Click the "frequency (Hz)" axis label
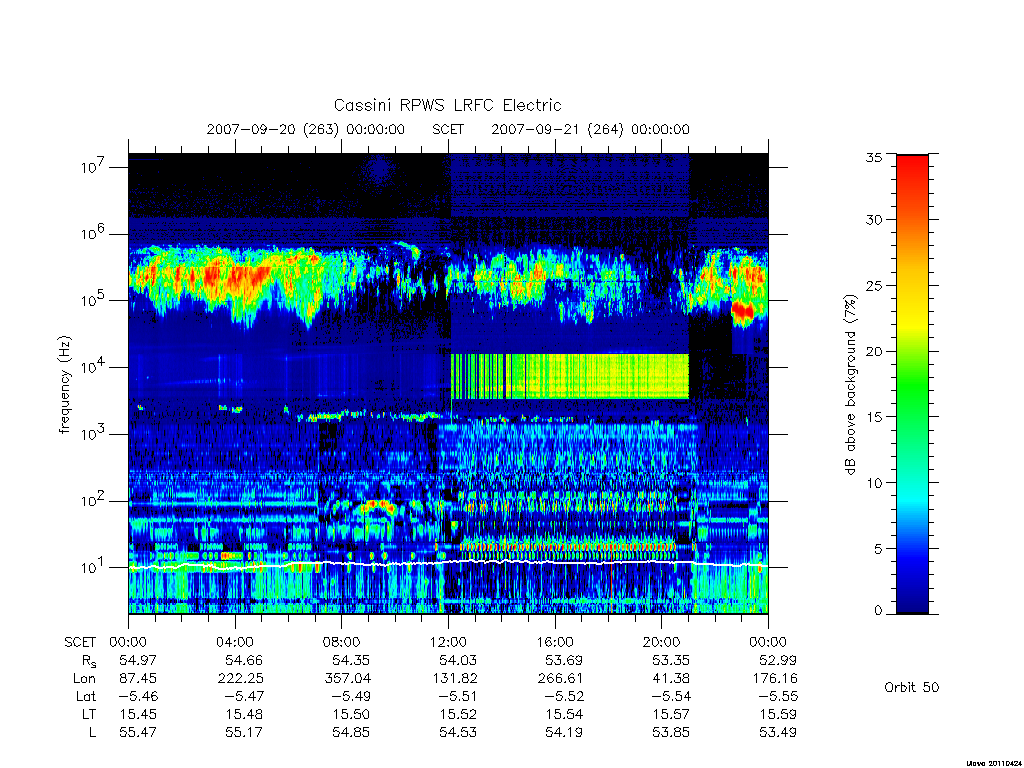The width and height of the screenshot is (1024, 768). click(x=64, y=385)
